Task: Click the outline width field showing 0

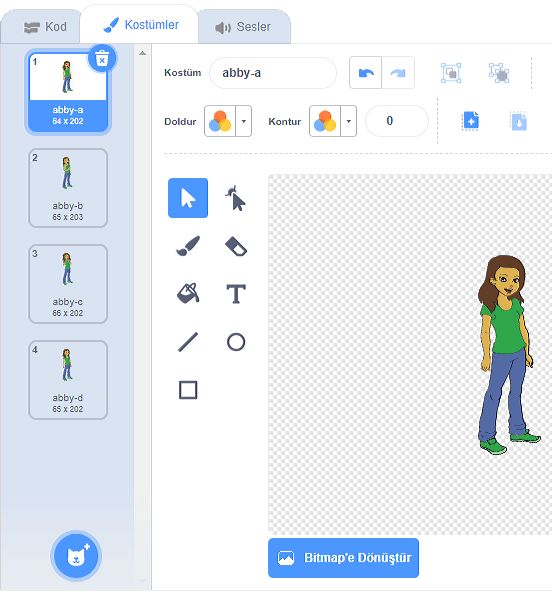Action: [x=397, y=121]
